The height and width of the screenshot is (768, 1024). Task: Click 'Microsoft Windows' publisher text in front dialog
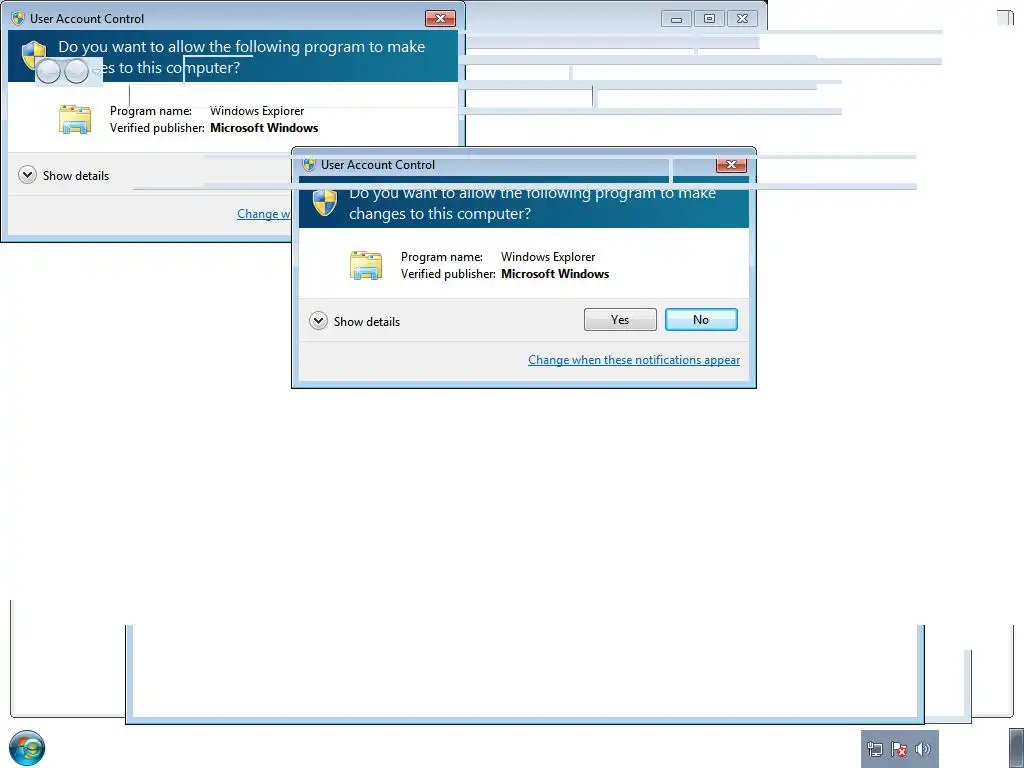tap(555, 274)
